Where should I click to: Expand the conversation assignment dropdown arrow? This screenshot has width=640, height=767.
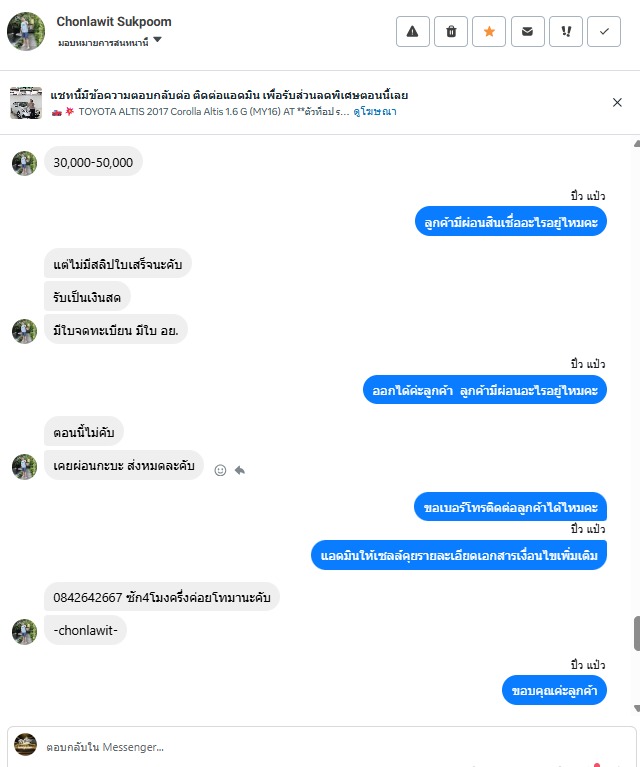coord(157,40)
